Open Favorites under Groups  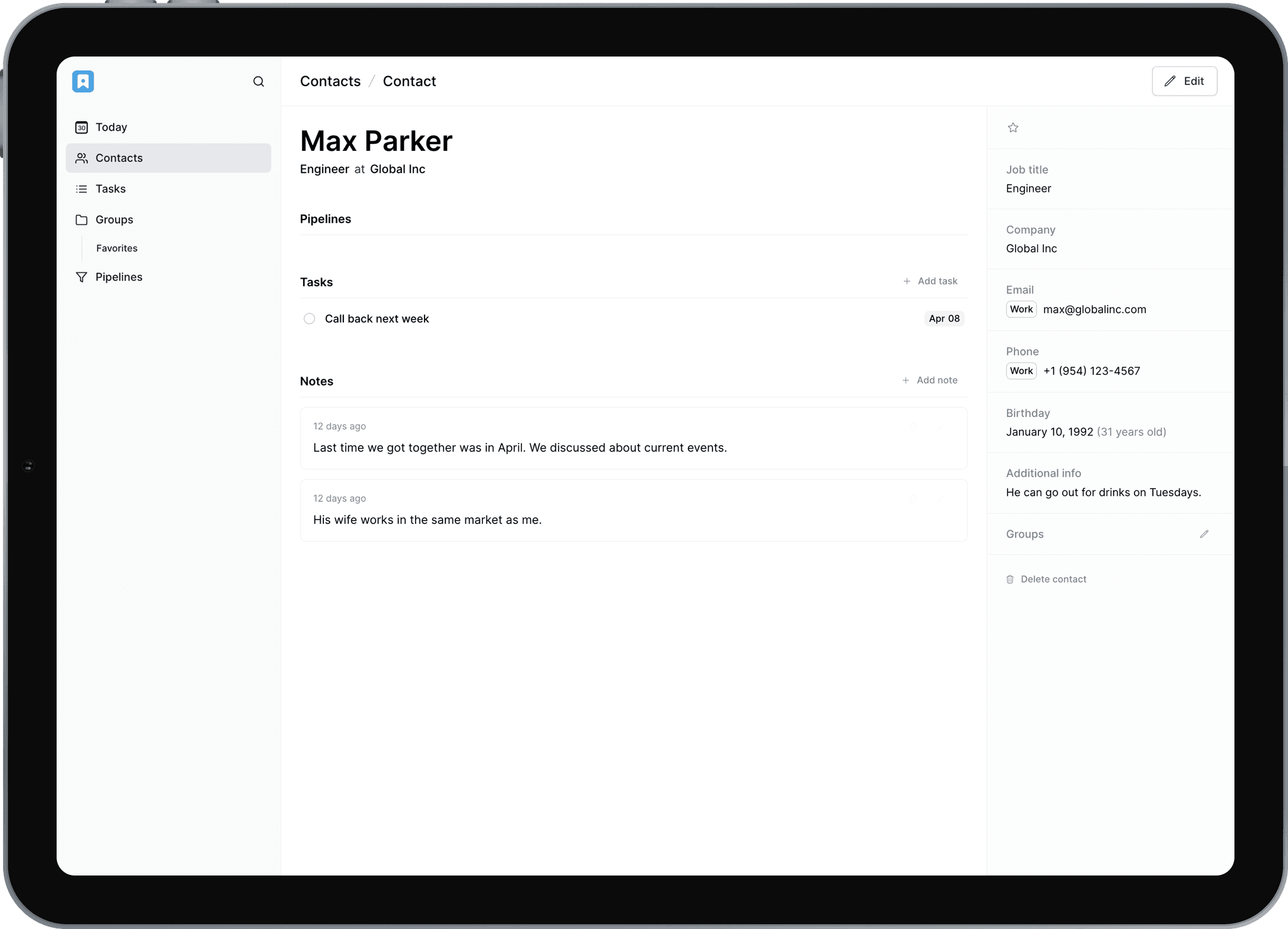(x=116, y=248)
